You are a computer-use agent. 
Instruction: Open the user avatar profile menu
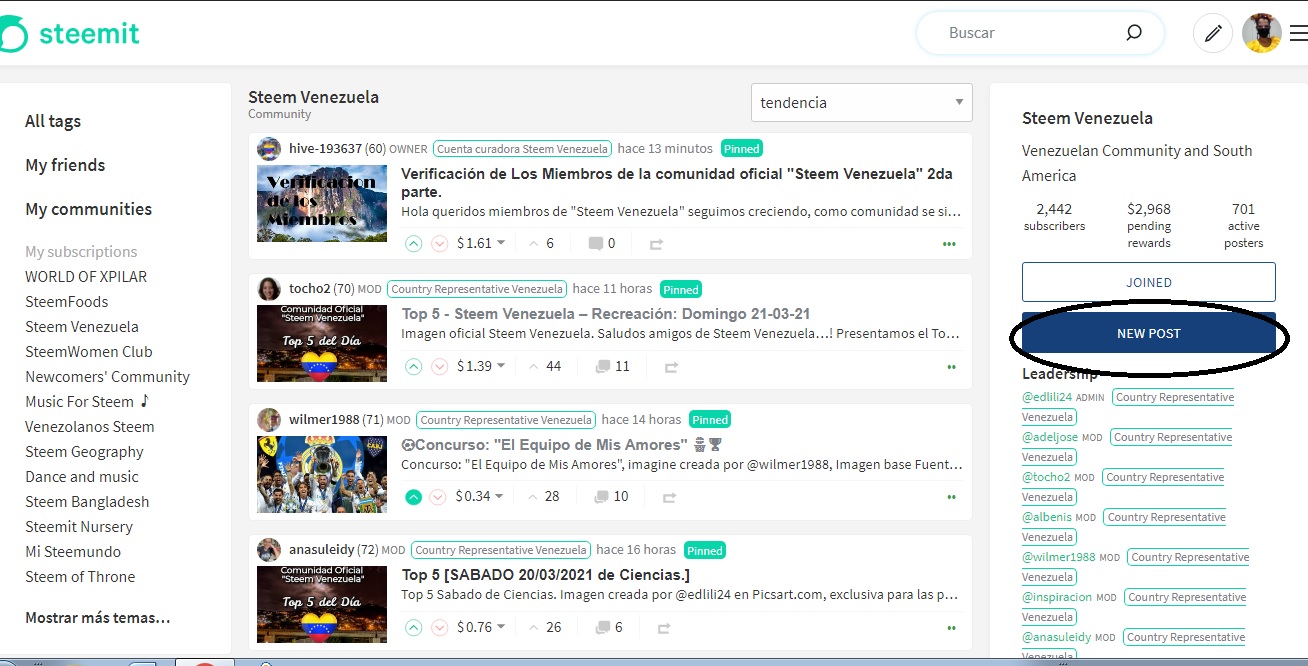[1262, 34]
